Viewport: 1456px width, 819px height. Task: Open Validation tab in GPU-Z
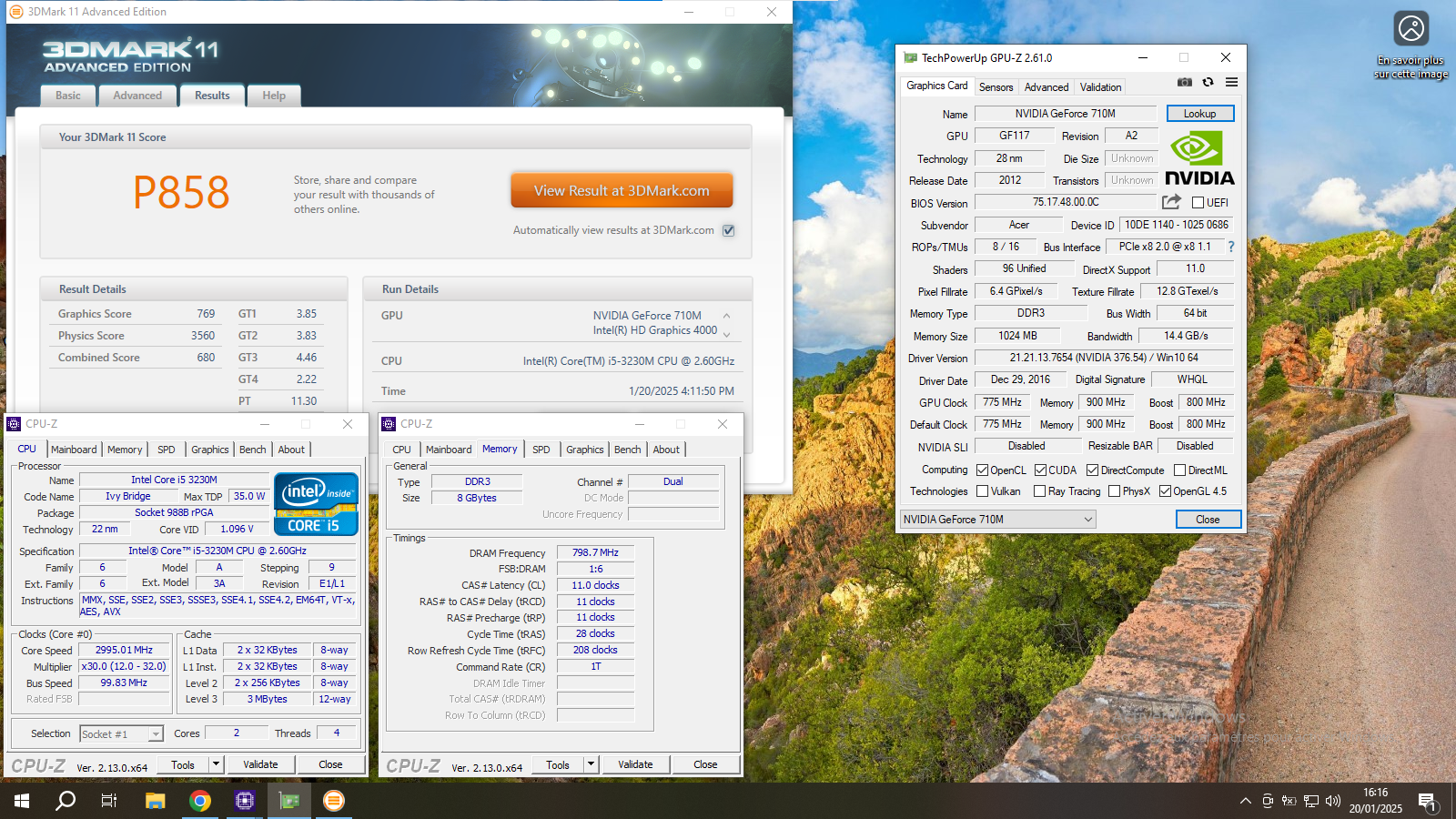(1100, 87)
